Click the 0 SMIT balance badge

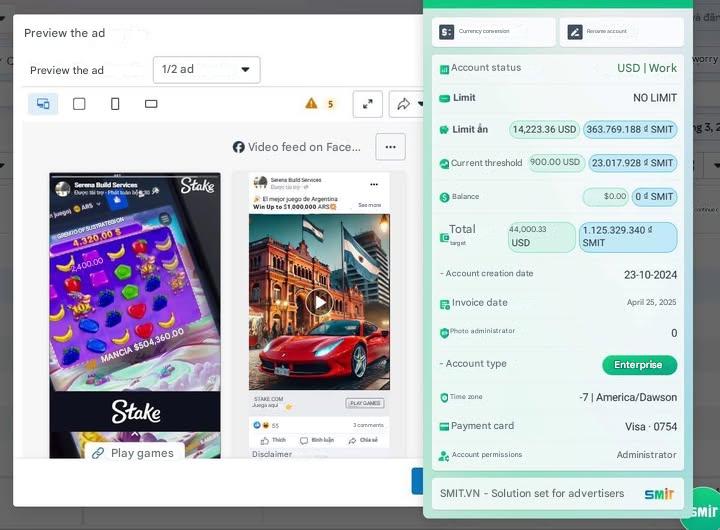(x=654, y=197)
